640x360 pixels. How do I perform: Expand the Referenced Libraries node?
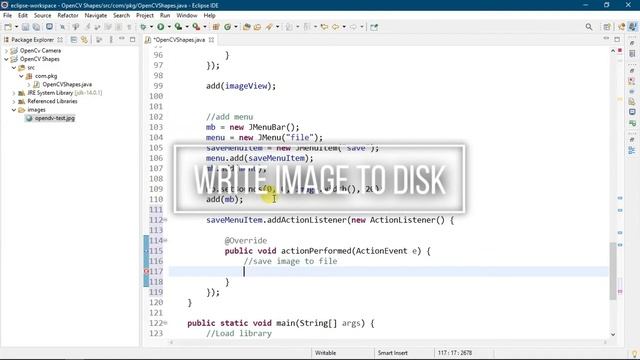(14, 101)
